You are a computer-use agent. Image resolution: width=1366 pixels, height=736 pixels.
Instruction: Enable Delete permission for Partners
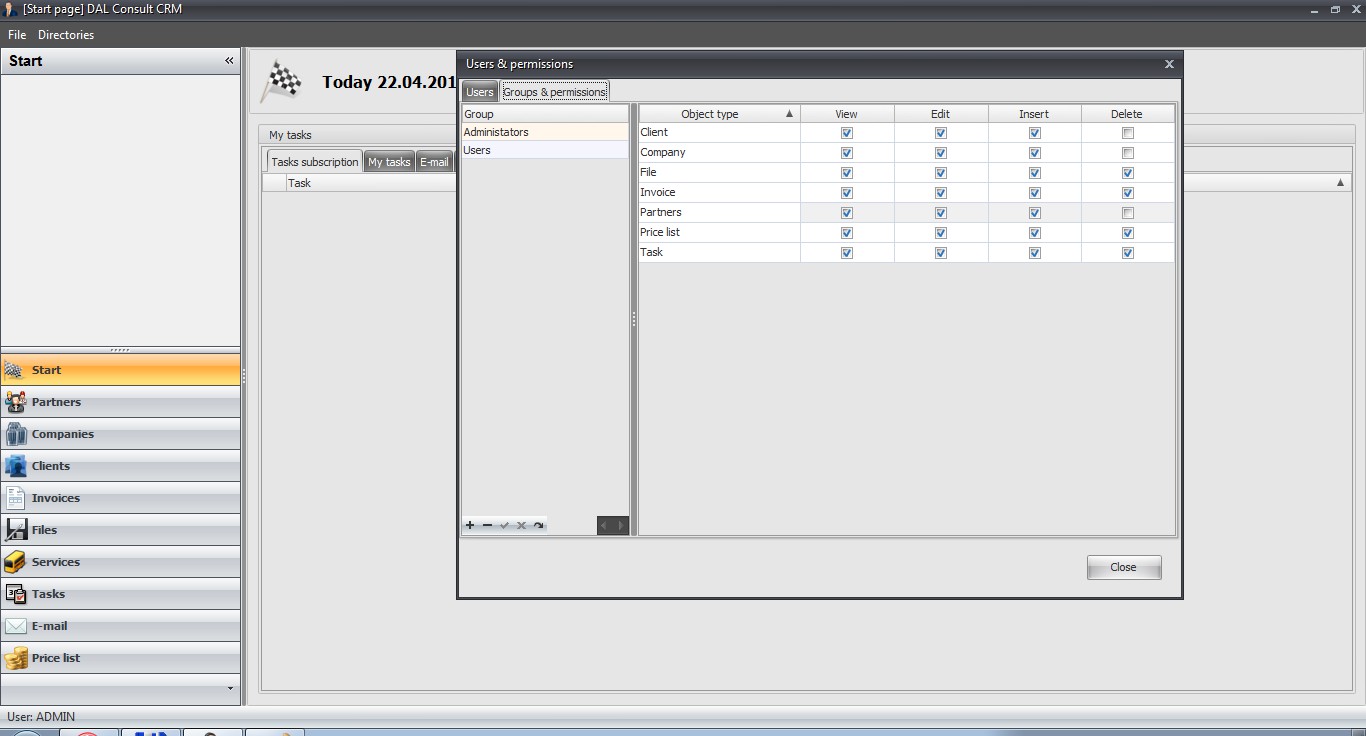point(1128,213)
